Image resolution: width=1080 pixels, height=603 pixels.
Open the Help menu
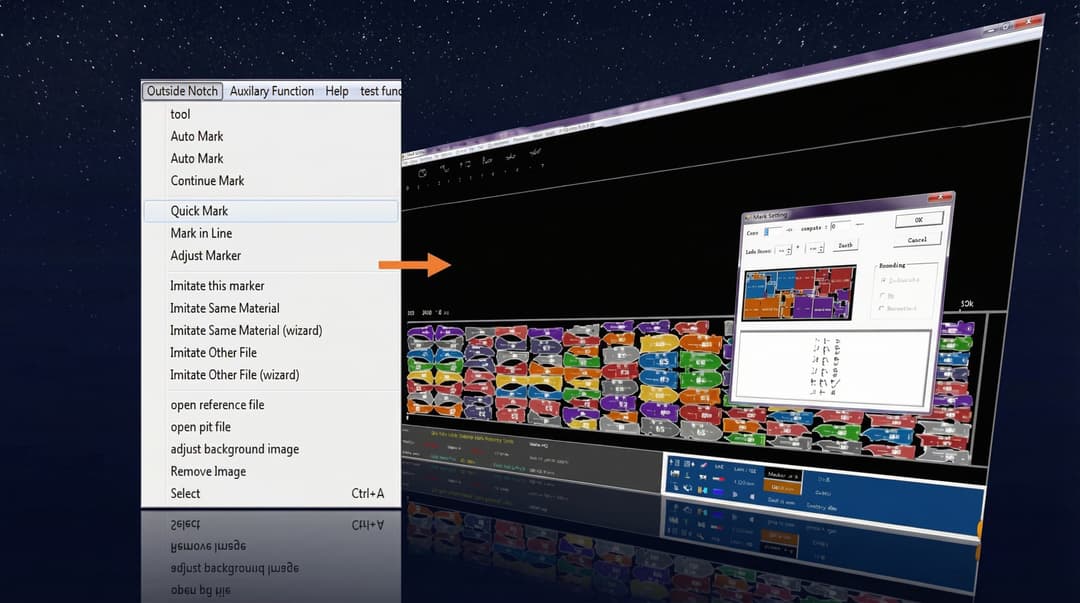coord(337,91)
